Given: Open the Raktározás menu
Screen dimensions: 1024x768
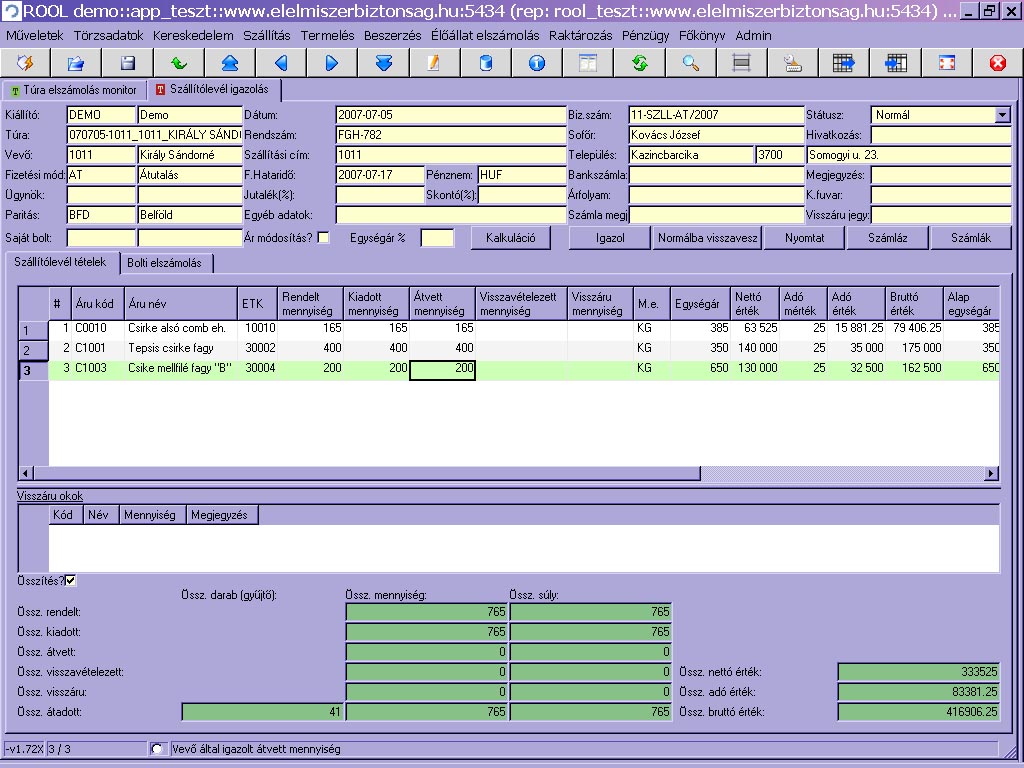Looking at the screenshot, I should pos(581,35).
